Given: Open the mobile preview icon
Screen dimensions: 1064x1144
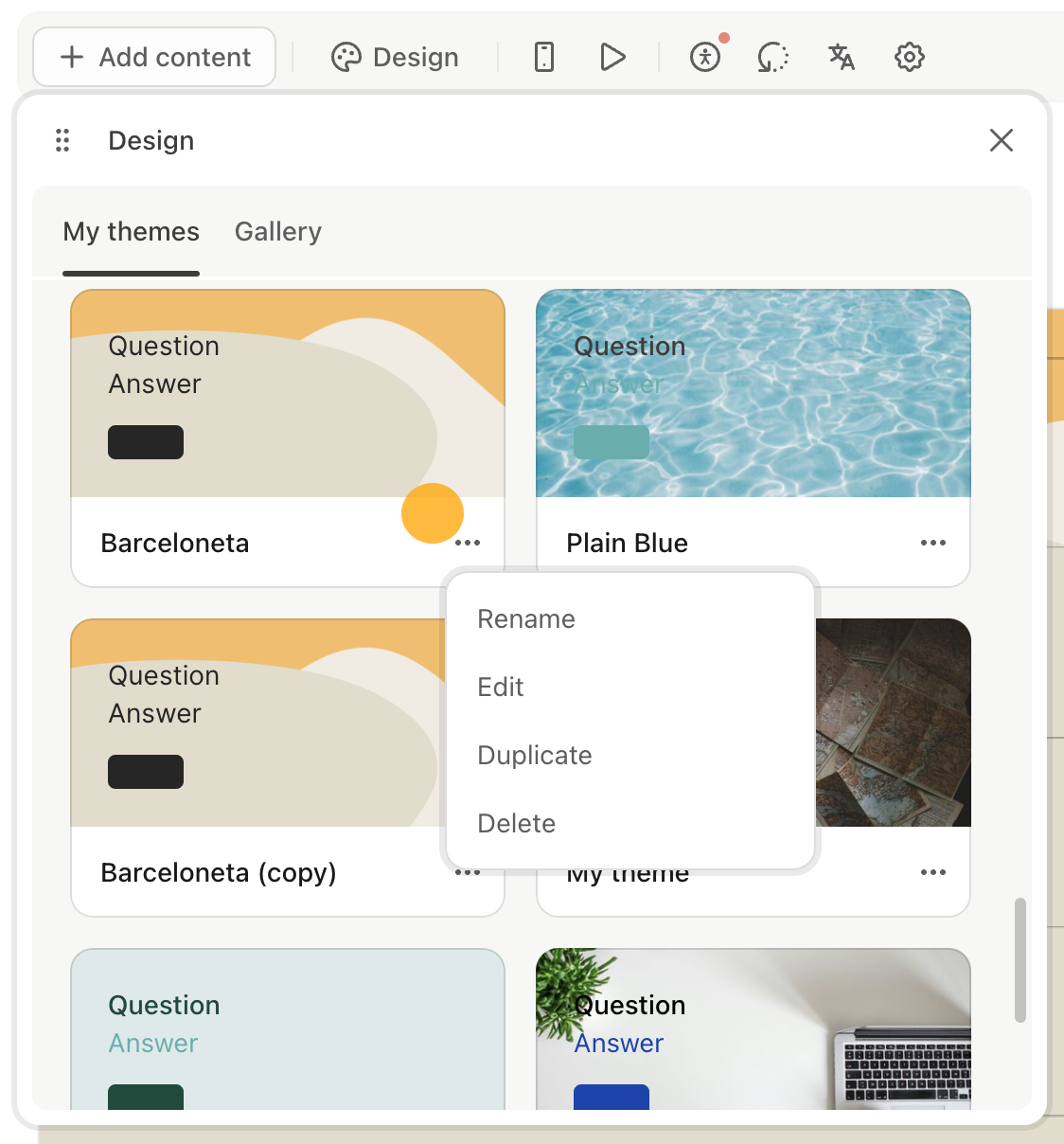Looking at the screenshot, I should tap(544, 57).
